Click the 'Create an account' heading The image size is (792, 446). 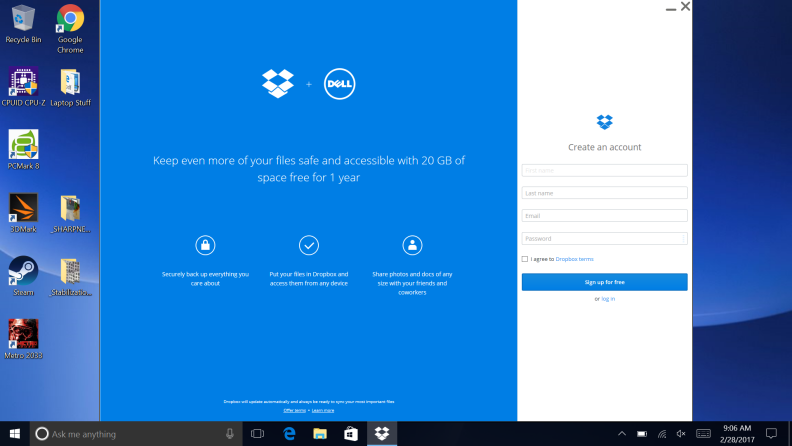(x=605, y=147)
